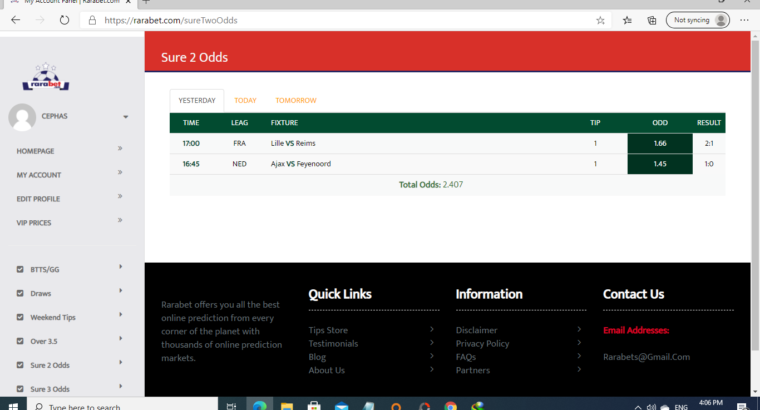This screenshot has width=760, height=410.
Task: Expand the Over 3.5 arrow
Action: (x=121, y=338)
